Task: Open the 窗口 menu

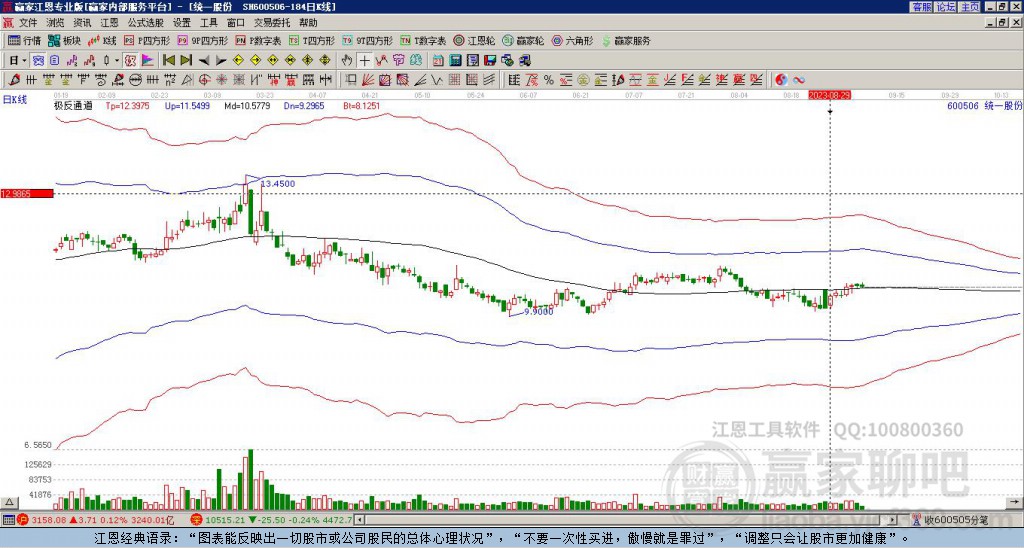Action: (236, 23)
